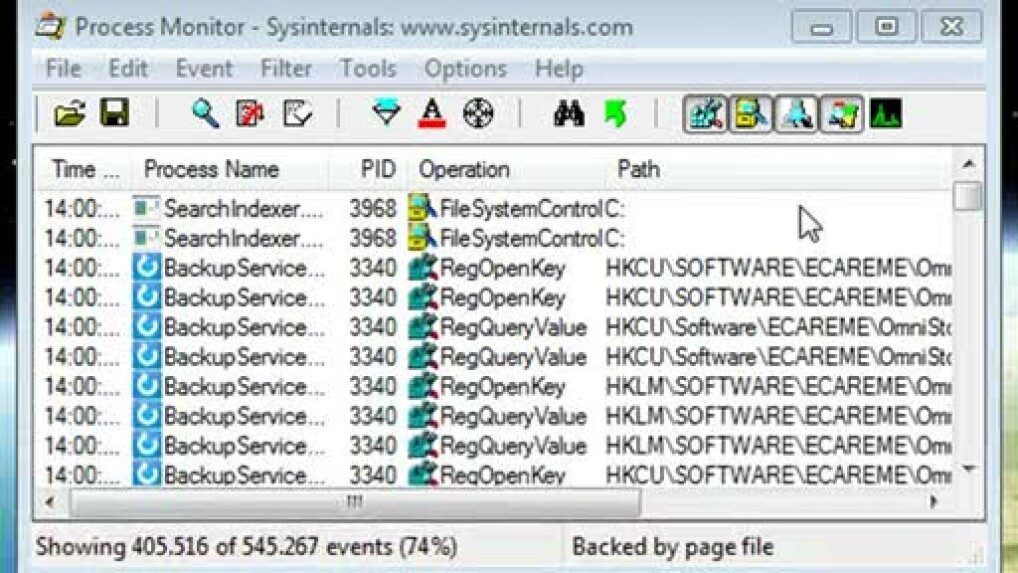This screenshot has width=1018, height=573.
Task: Toggle Show File System Activity button
Action: [x=750, y=114]
